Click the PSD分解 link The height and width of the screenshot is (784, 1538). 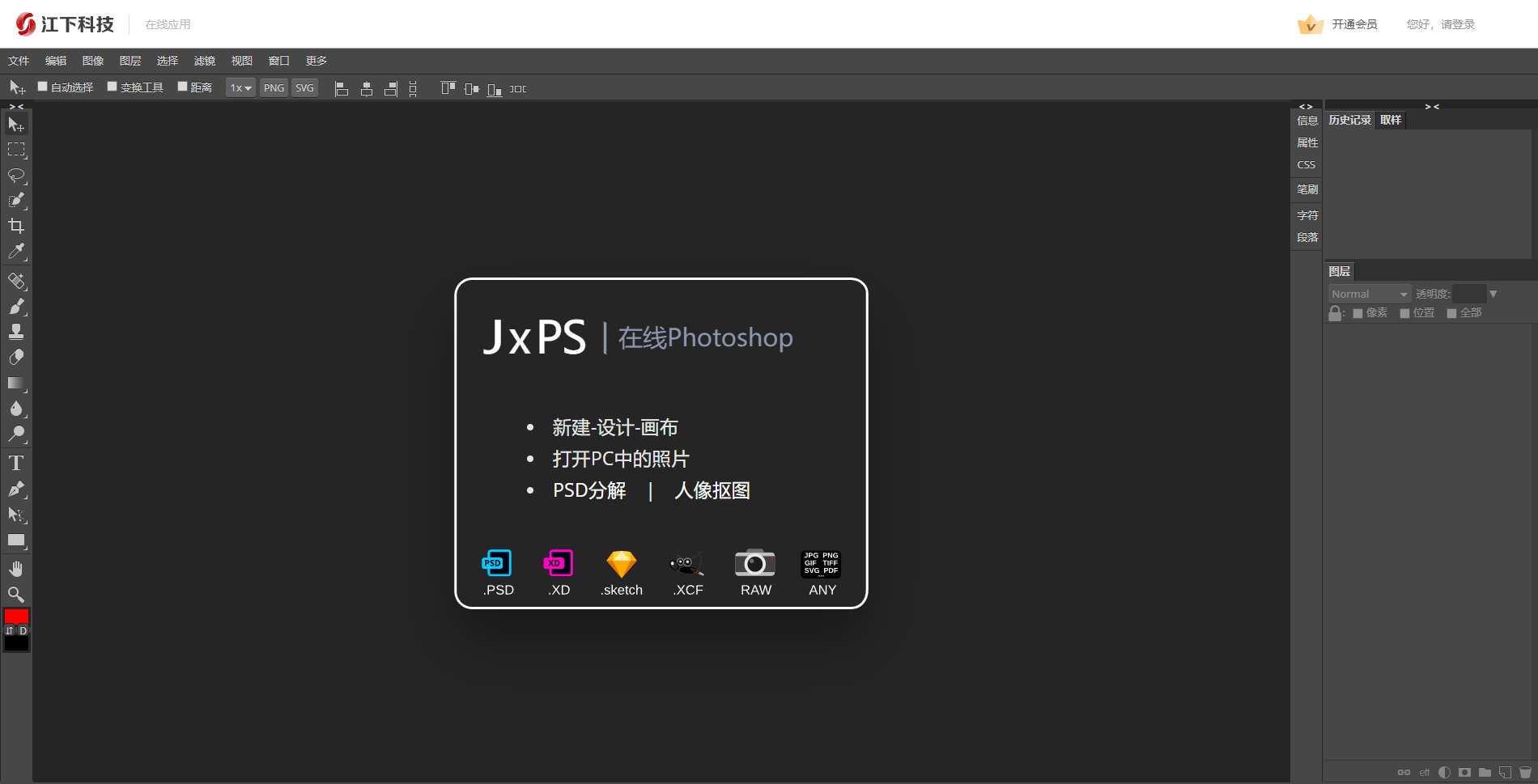tap(589, 490)
